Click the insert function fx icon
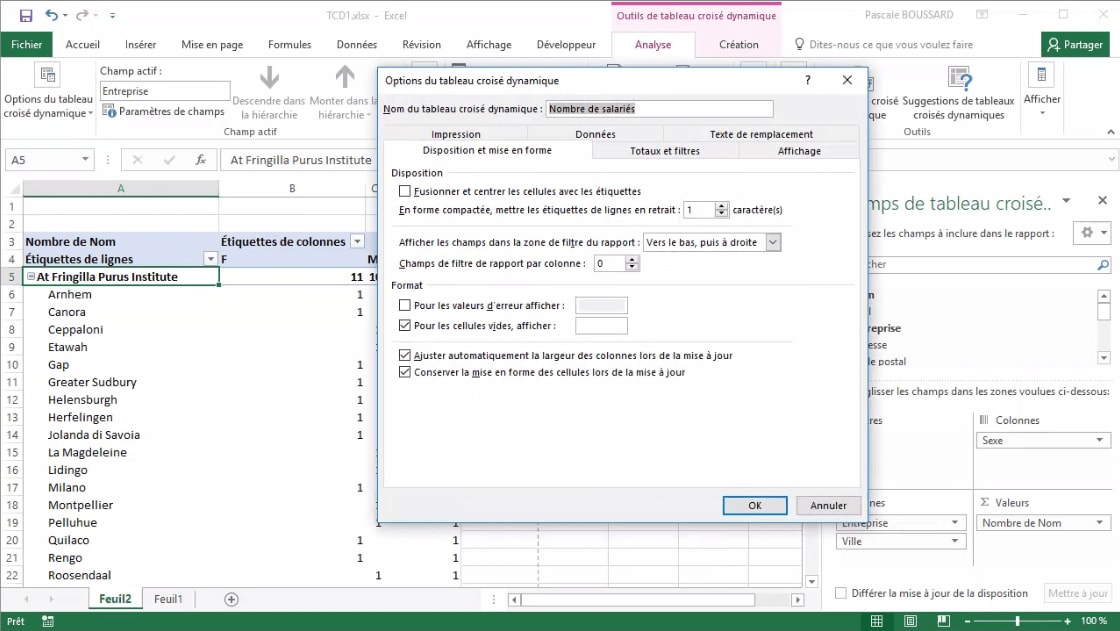The image size is (1120, 631). [201, 160]
